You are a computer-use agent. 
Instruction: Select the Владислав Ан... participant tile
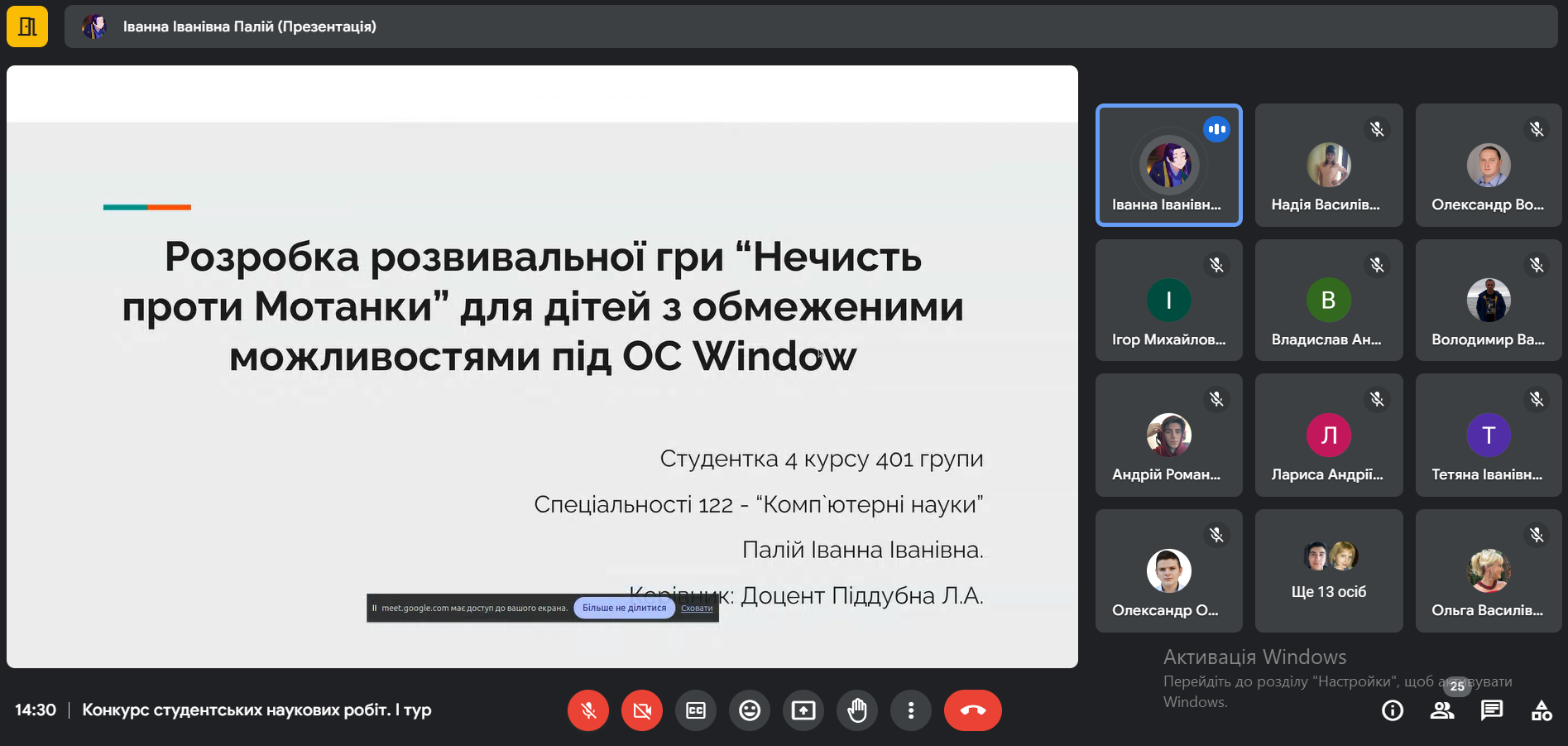pyautogui.click(x=1329, y=300)
